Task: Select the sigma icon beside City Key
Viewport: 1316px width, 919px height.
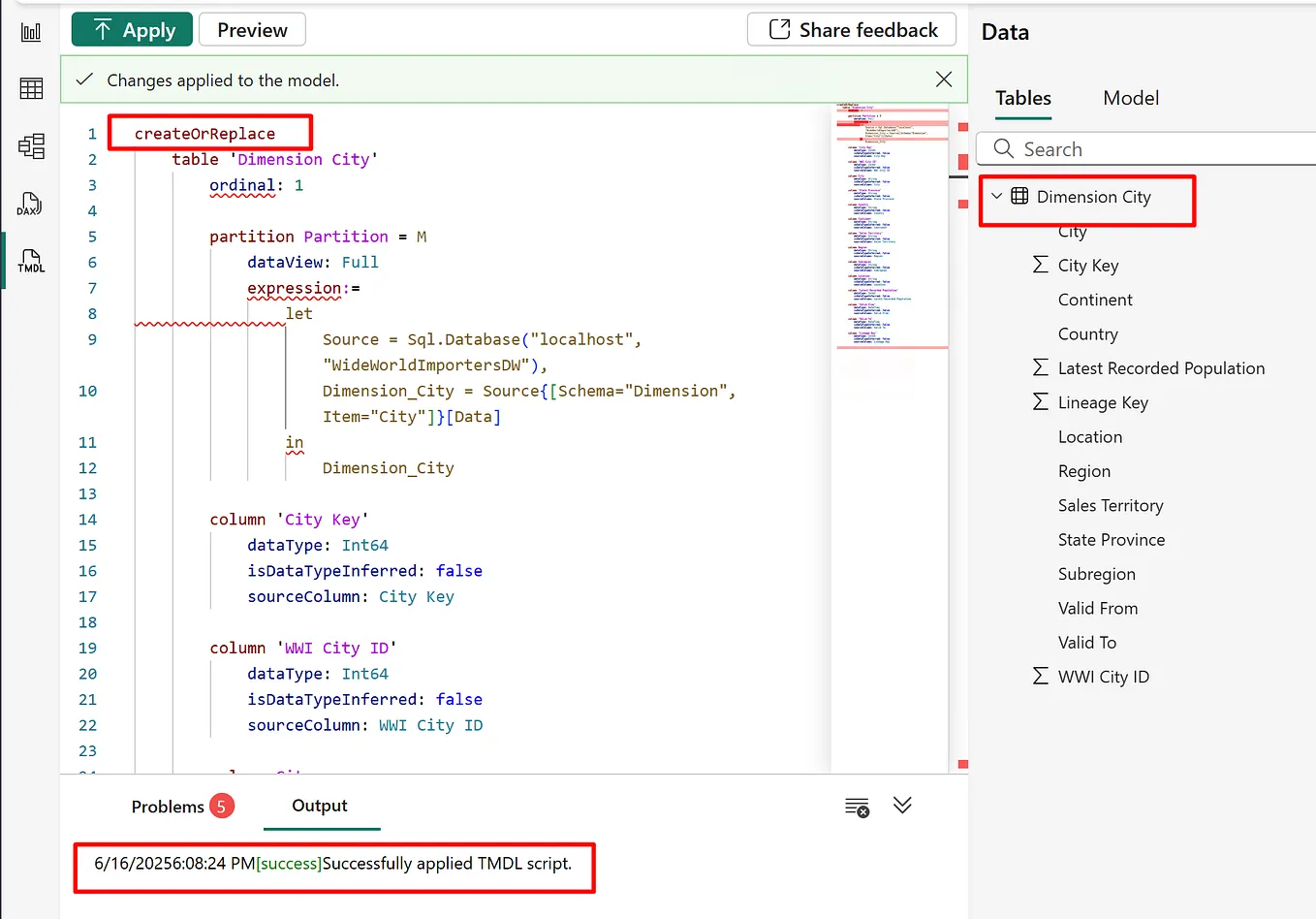Action: point(1040,265)
